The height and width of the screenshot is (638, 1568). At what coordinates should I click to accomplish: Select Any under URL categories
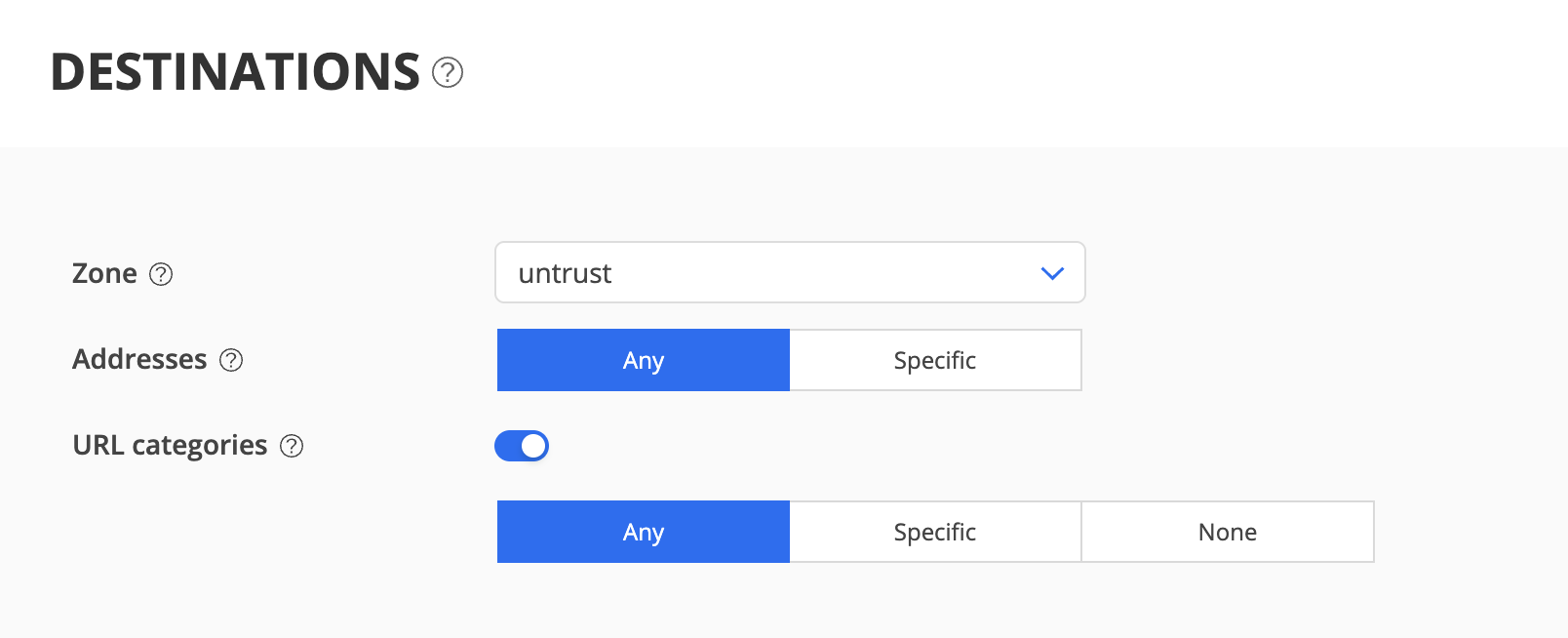[x=644, y=532]
